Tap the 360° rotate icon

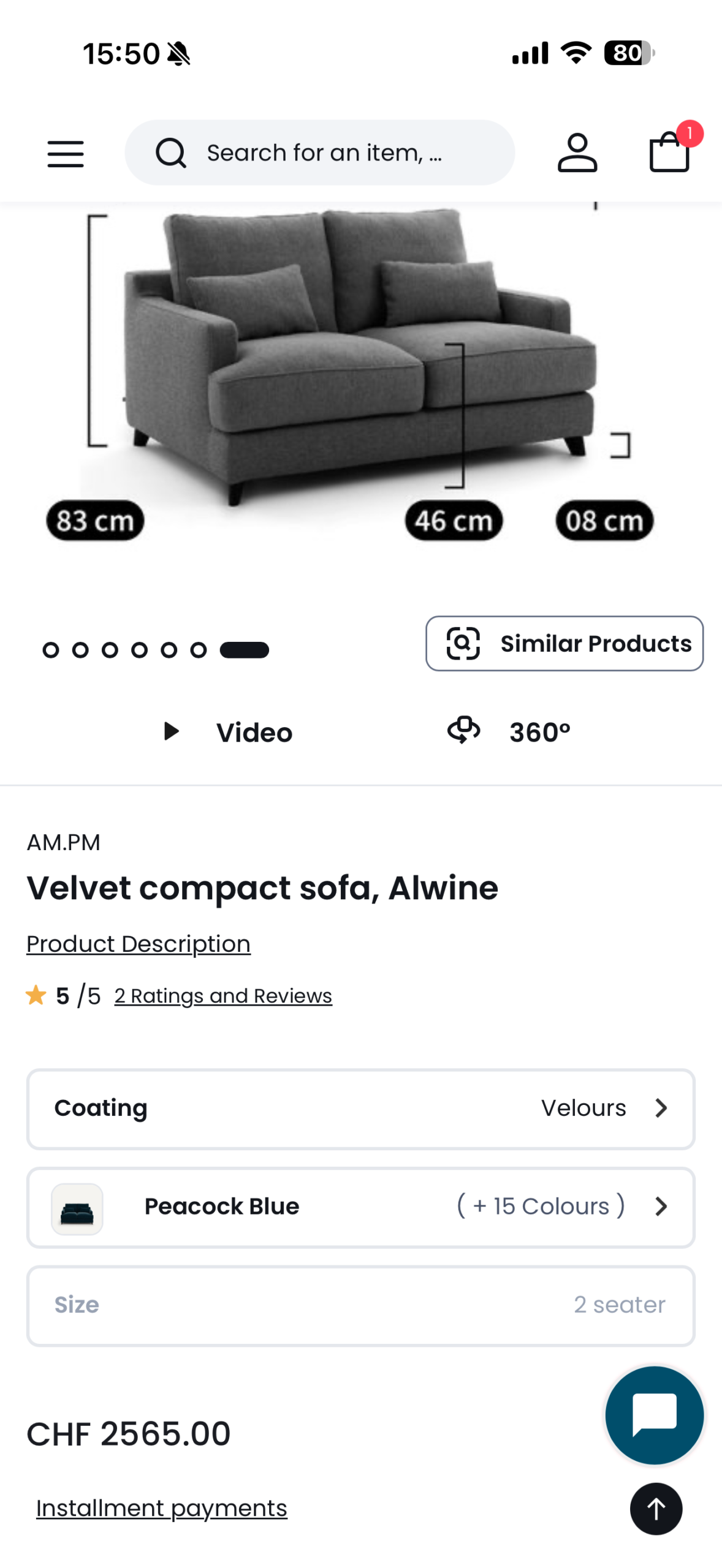click(464, 730)
